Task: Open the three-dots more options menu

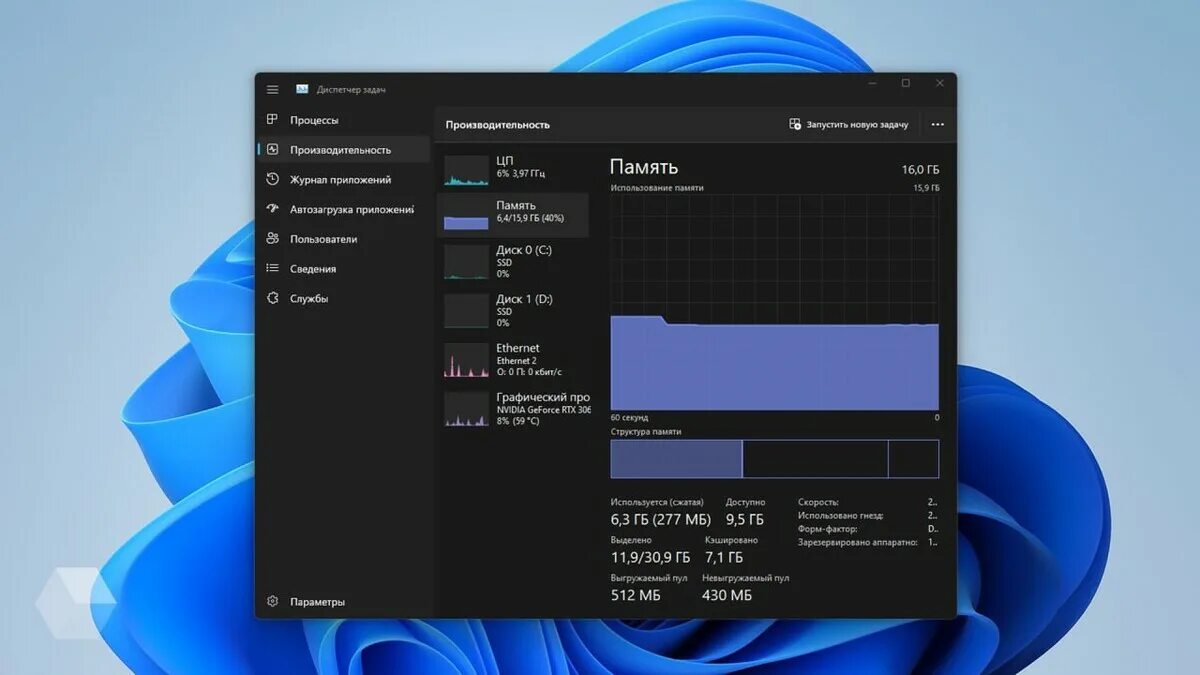Action: (x=937, y=125)
